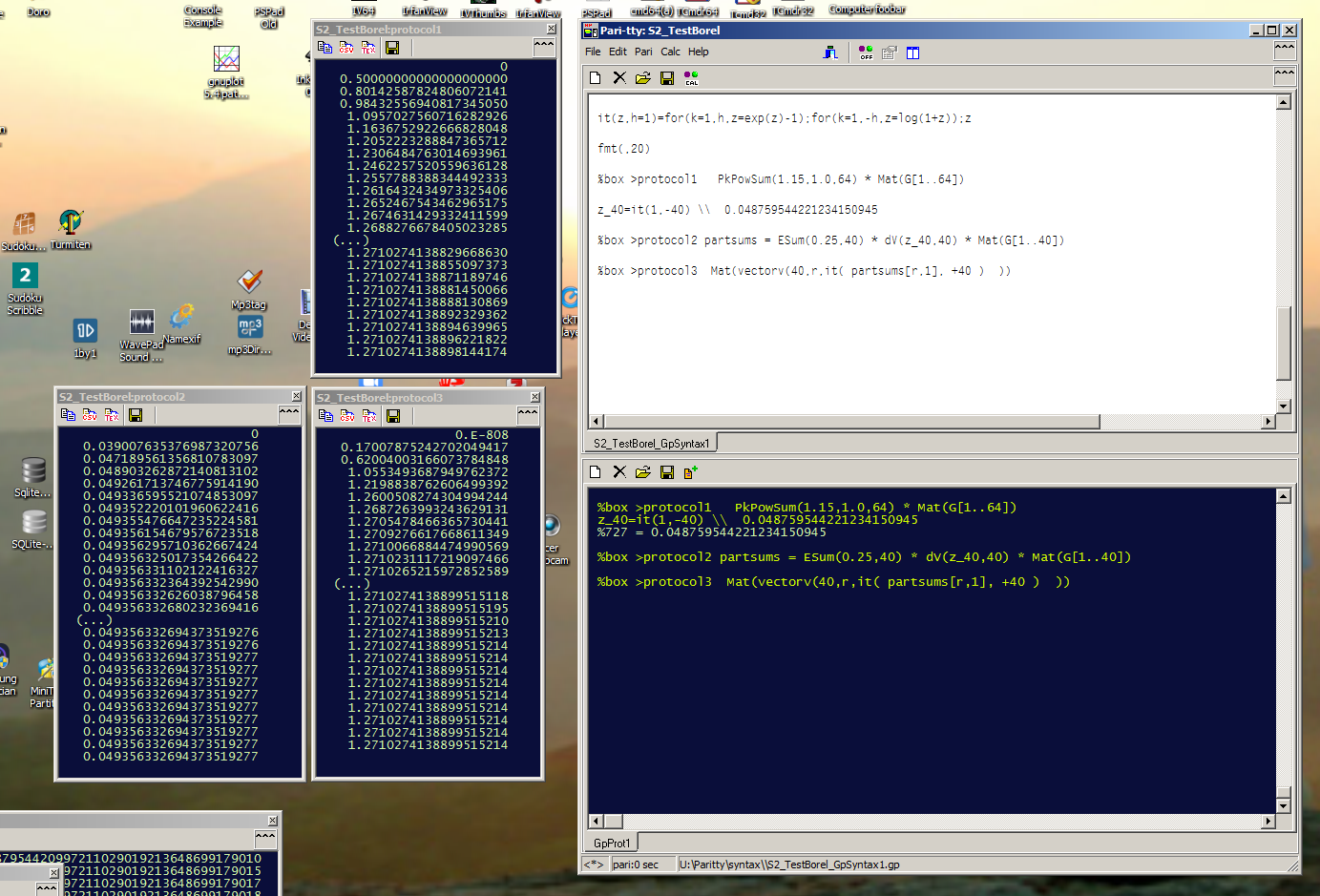Switch to the GpProt1 tab
The image size is (1320, 896).
611,843
